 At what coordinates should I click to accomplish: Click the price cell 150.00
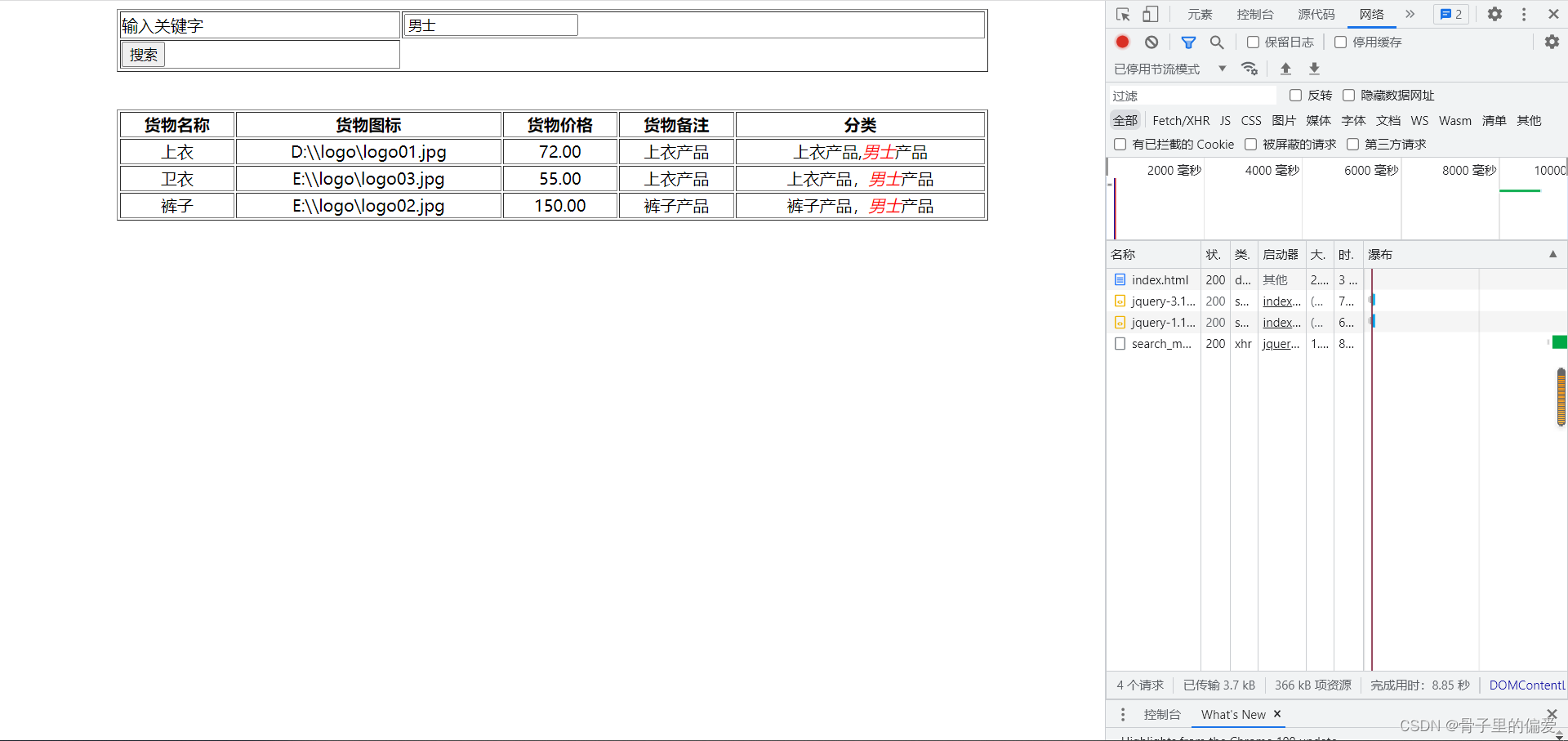tap(560, 206)
